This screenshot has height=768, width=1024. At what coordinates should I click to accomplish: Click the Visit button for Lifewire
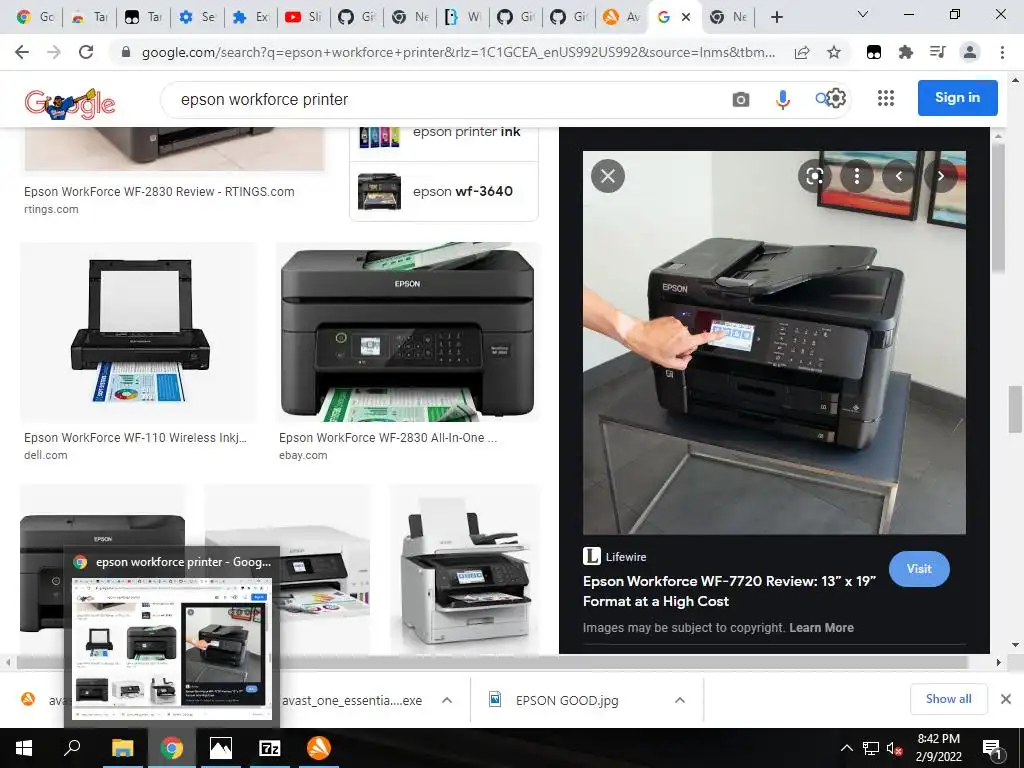919,569
